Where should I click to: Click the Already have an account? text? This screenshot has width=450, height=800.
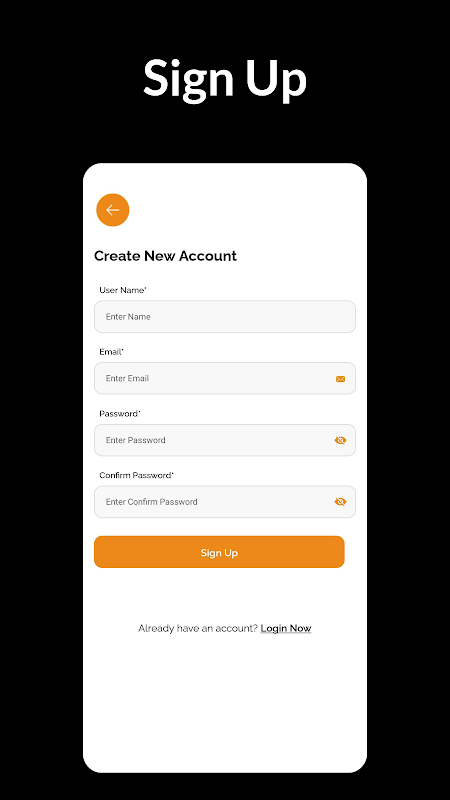198,629
